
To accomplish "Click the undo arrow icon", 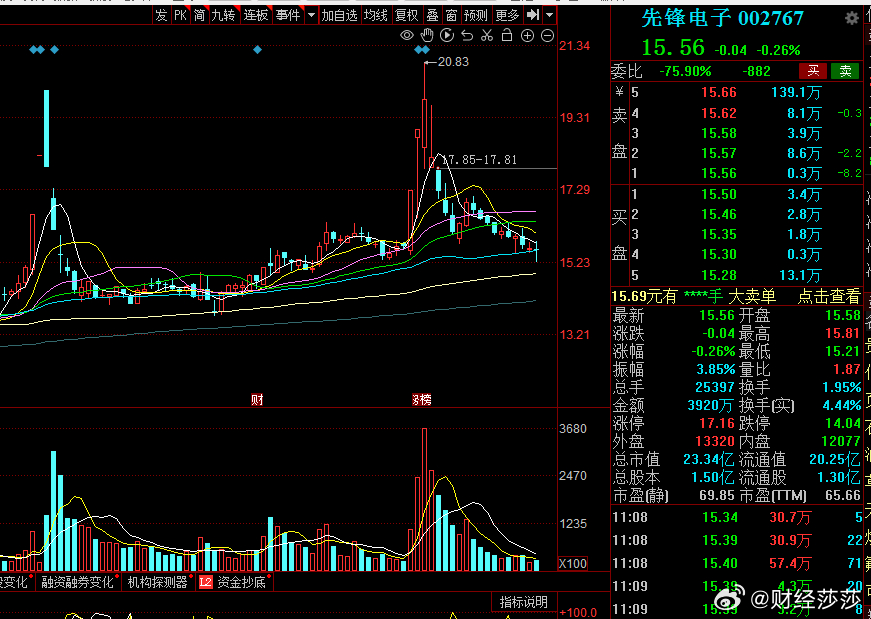I will 467,36.
